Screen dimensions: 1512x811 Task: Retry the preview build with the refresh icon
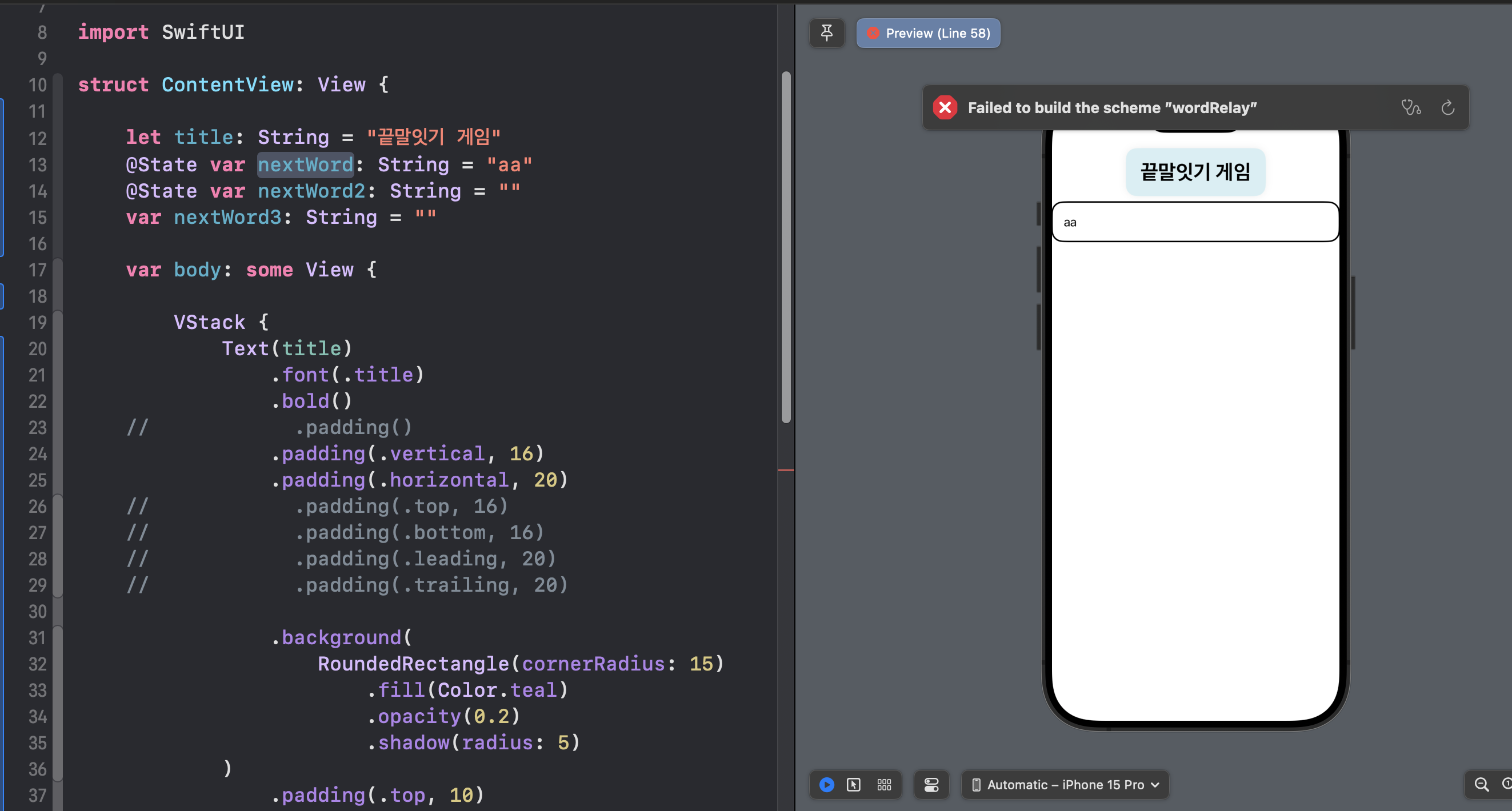point(1447,107)
